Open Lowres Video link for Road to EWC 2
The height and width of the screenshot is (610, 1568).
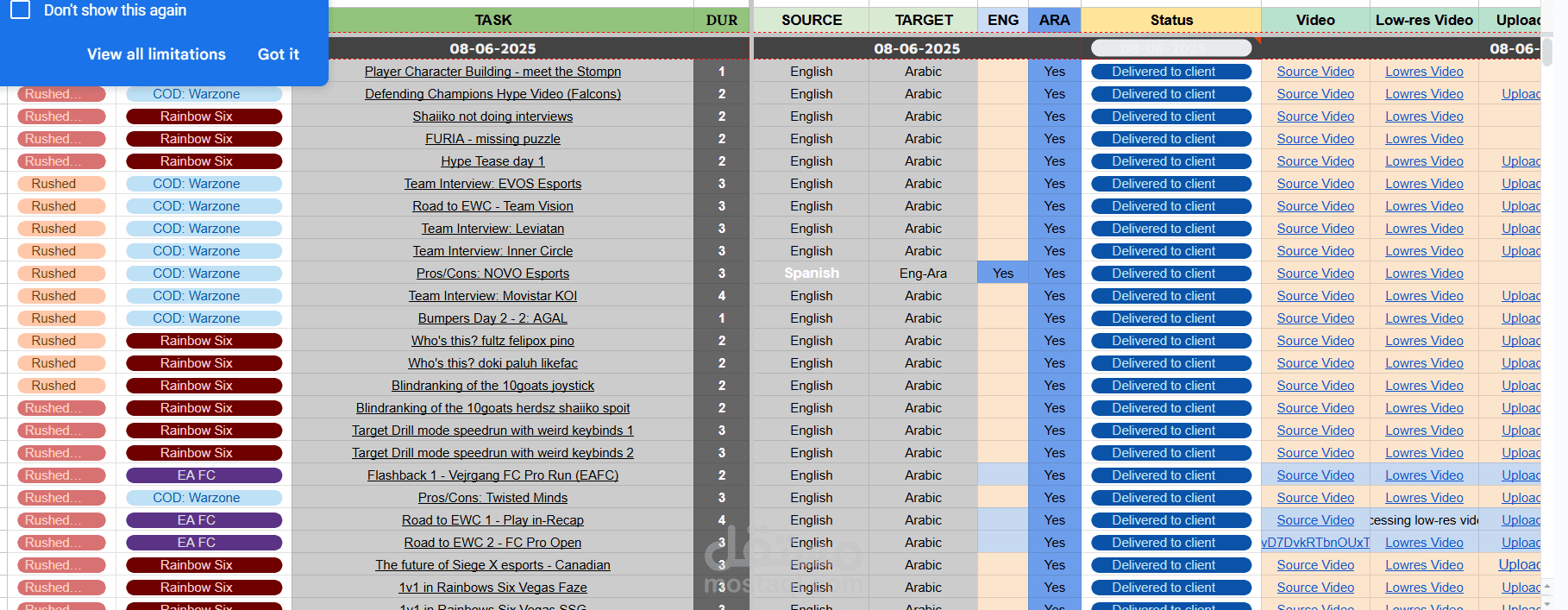pyautogui.click(x=1424, y=543)
